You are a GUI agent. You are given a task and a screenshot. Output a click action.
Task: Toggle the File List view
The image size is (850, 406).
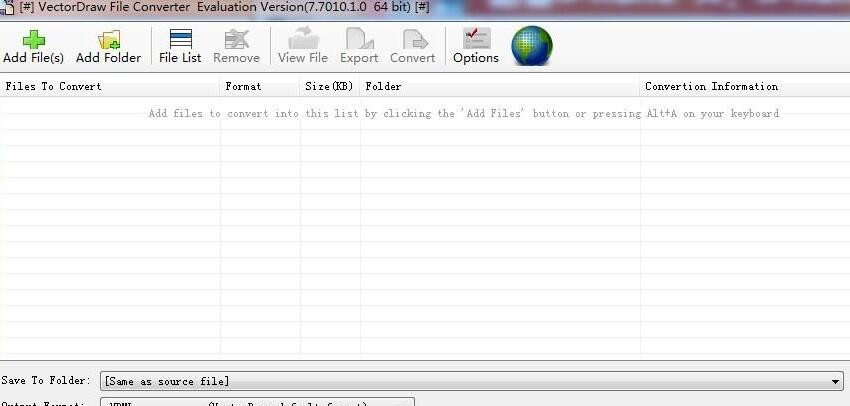point(180,47)
